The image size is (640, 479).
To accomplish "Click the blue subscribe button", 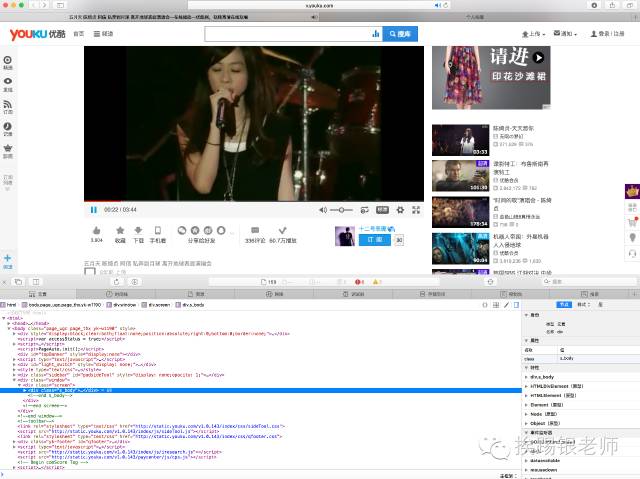I will click(375, 240).
